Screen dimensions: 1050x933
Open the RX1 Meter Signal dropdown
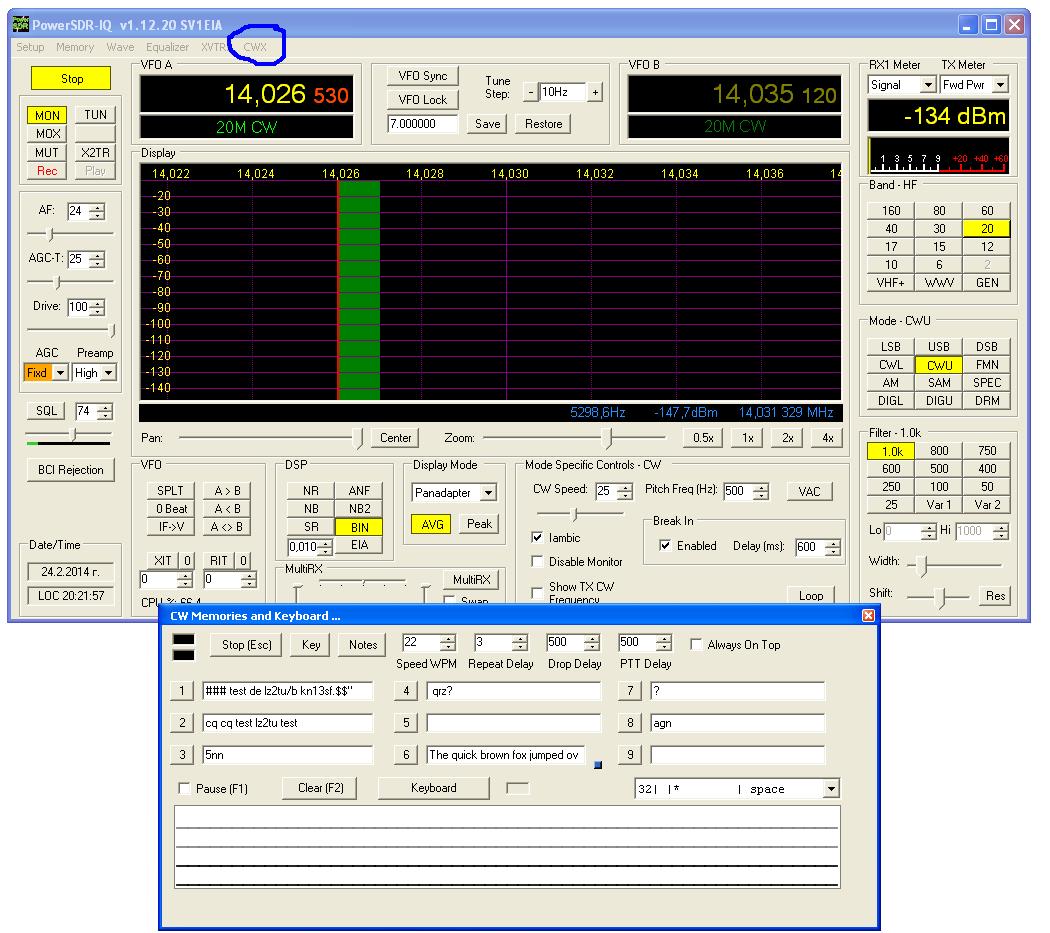click(928, 85)
